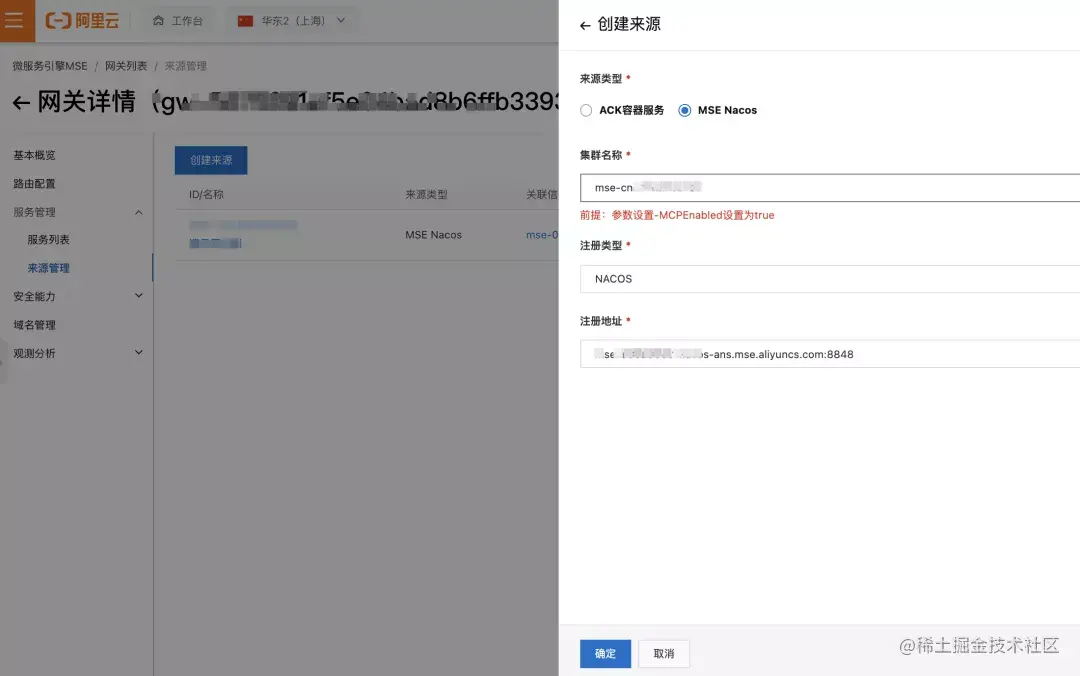Screen dimensions: 1080x676
Task: Click the blue 创建来源 button
Action: pyautogui.click(x=211, y=160)
